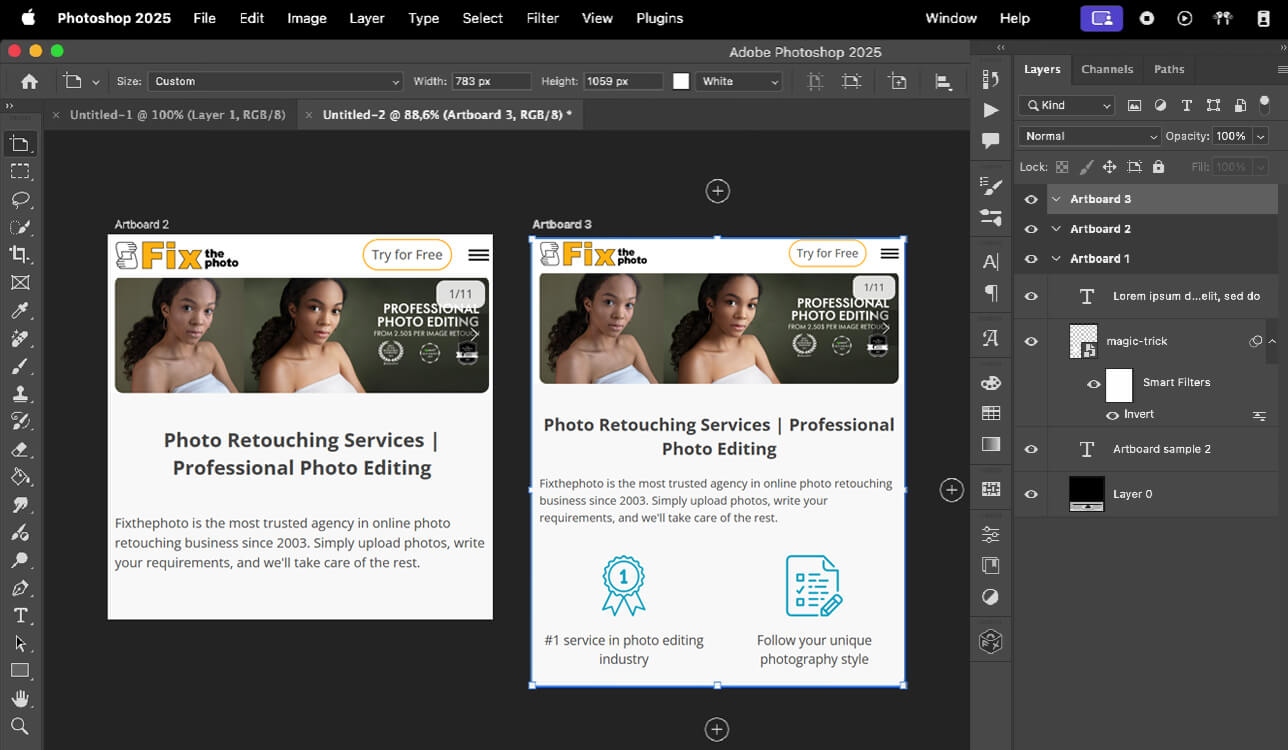
Task: Click the Home screen button
Action: pyautogui.click(x=27, y=81)
